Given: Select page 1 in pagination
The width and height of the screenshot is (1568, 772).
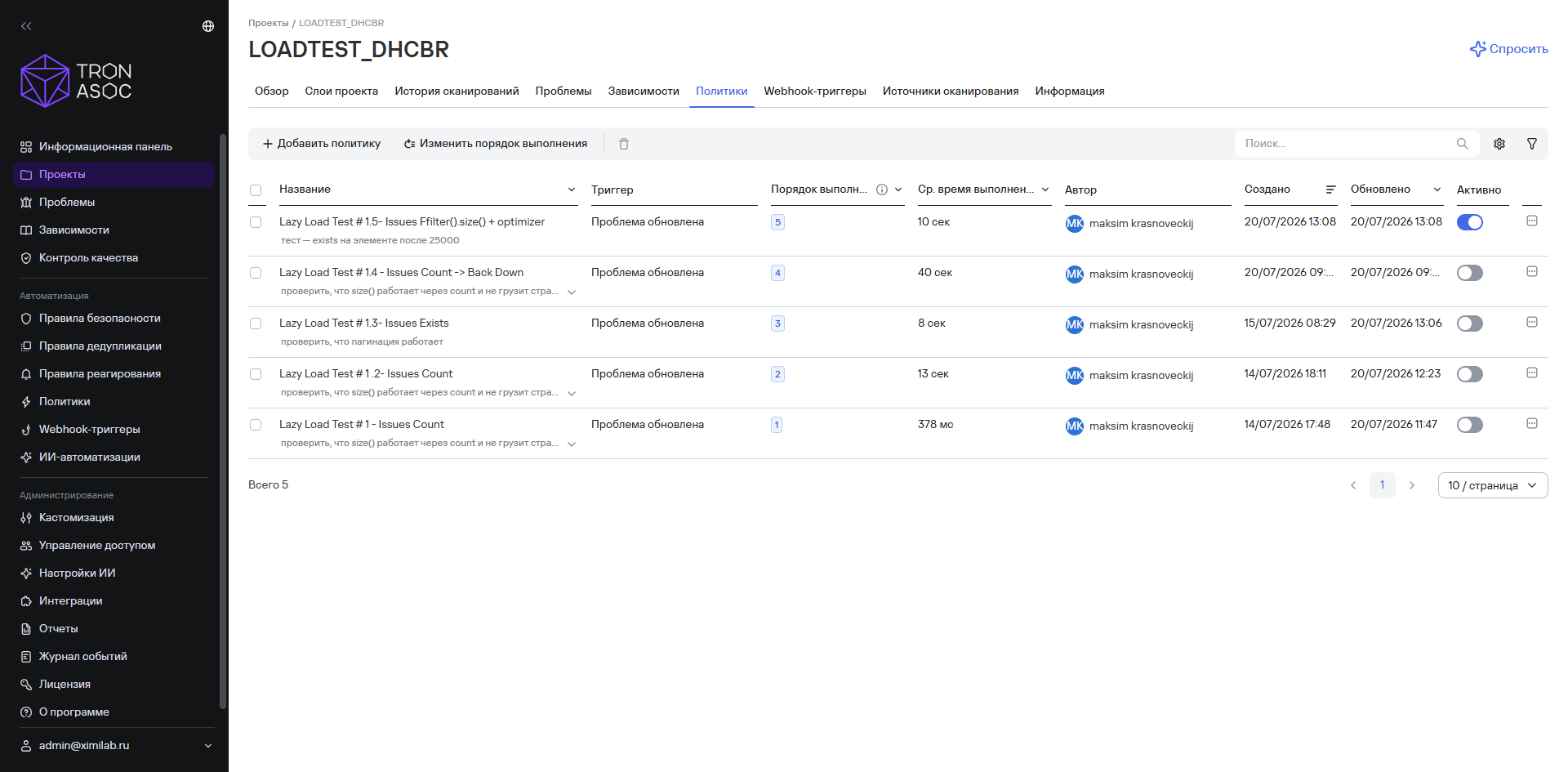Looking at the screenshot, I should [x=1383, y=485].
